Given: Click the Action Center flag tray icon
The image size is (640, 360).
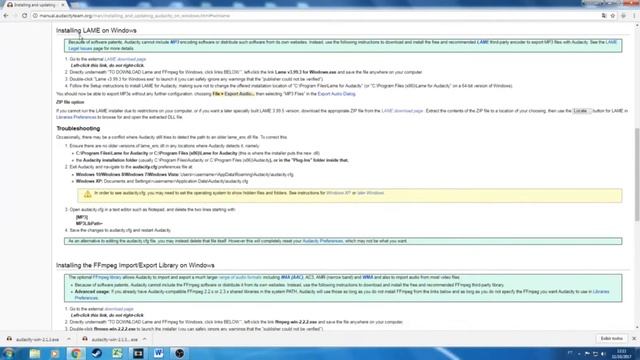Looking at the screenshot, I should click(x=587, y=353).
